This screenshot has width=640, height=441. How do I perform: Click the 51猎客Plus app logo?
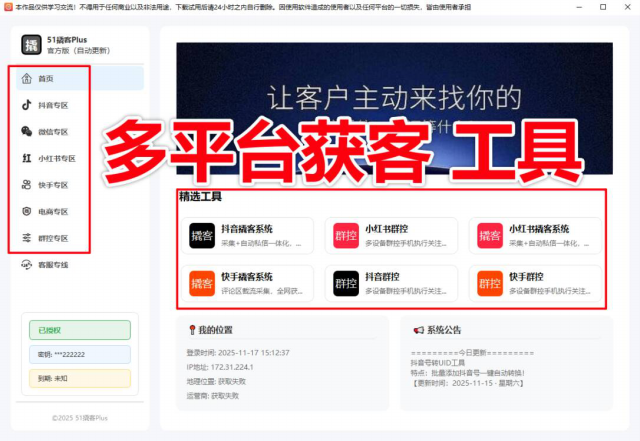[32, 45]
